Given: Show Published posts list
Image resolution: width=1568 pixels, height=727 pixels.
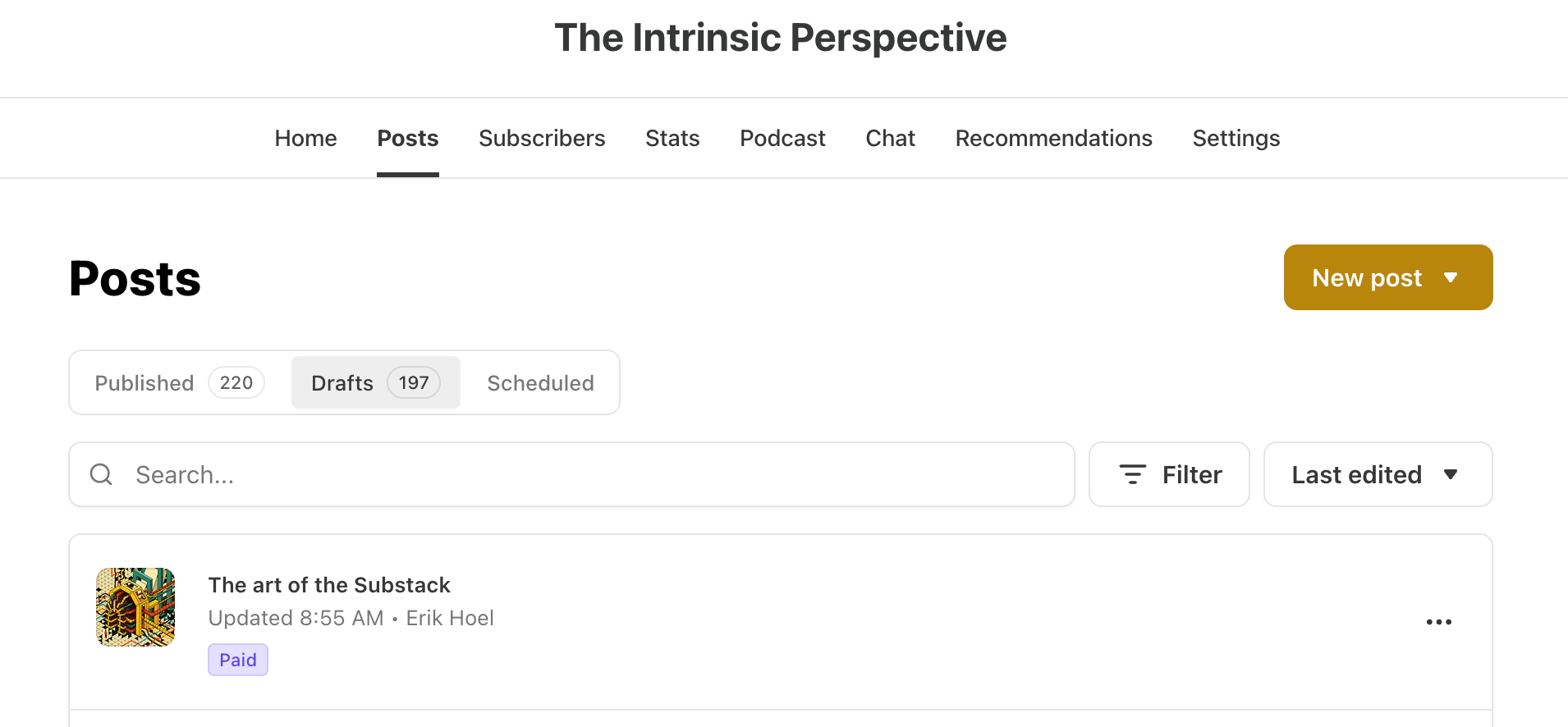Looking at the screenshot, I should click(x=180, y=382).
